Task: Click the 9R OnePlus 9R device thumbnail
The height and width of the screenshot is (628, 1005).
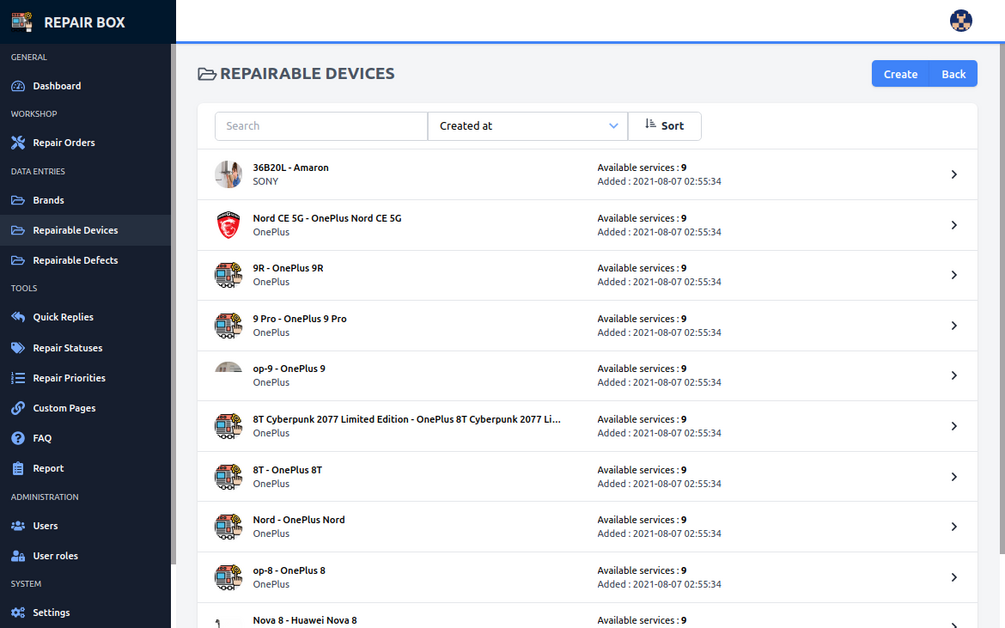Action: click(228, 275)
